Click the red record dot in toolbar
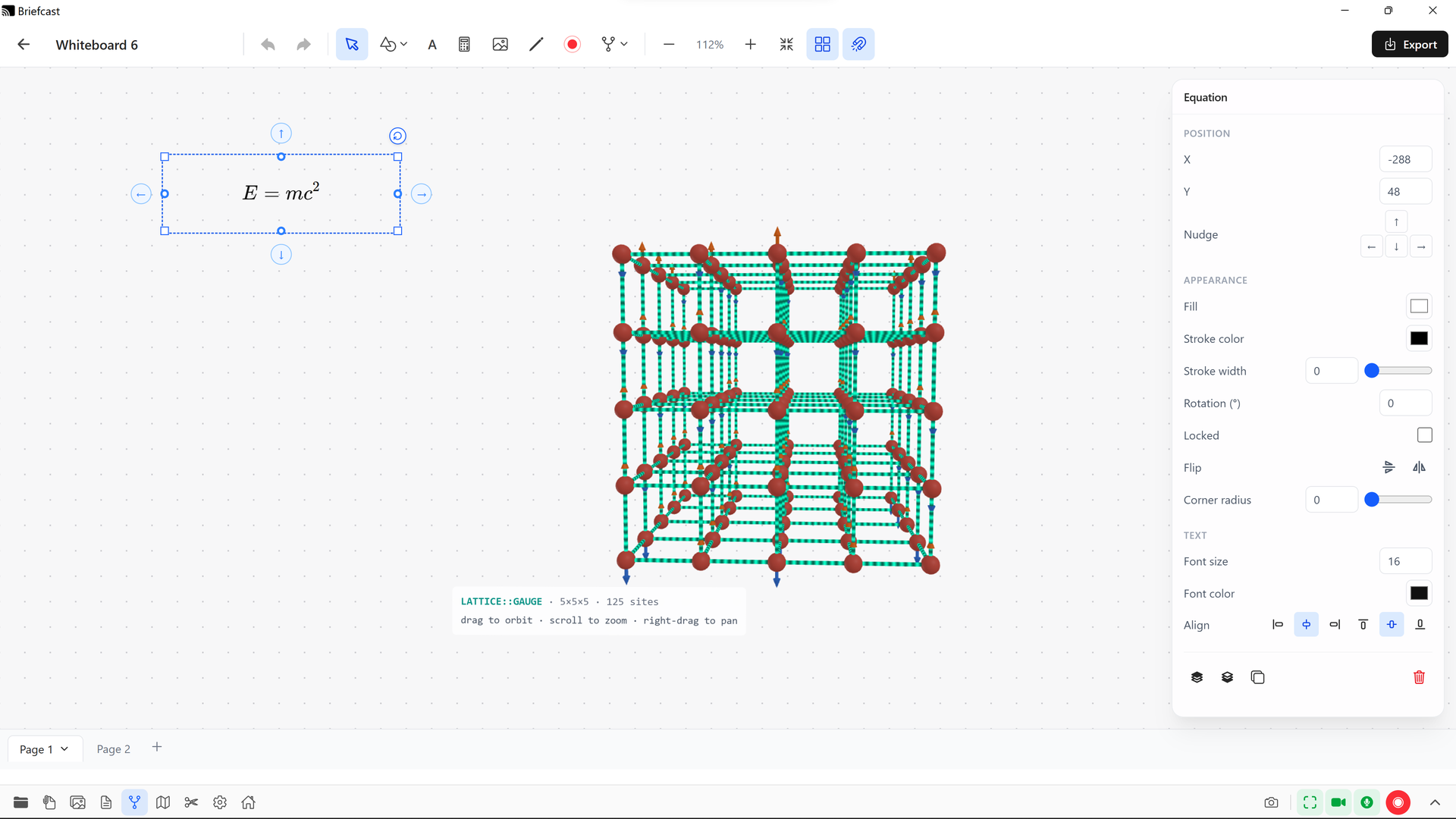Image resolution: width=1456 pixels, height=819 pixels. (573, 45)
